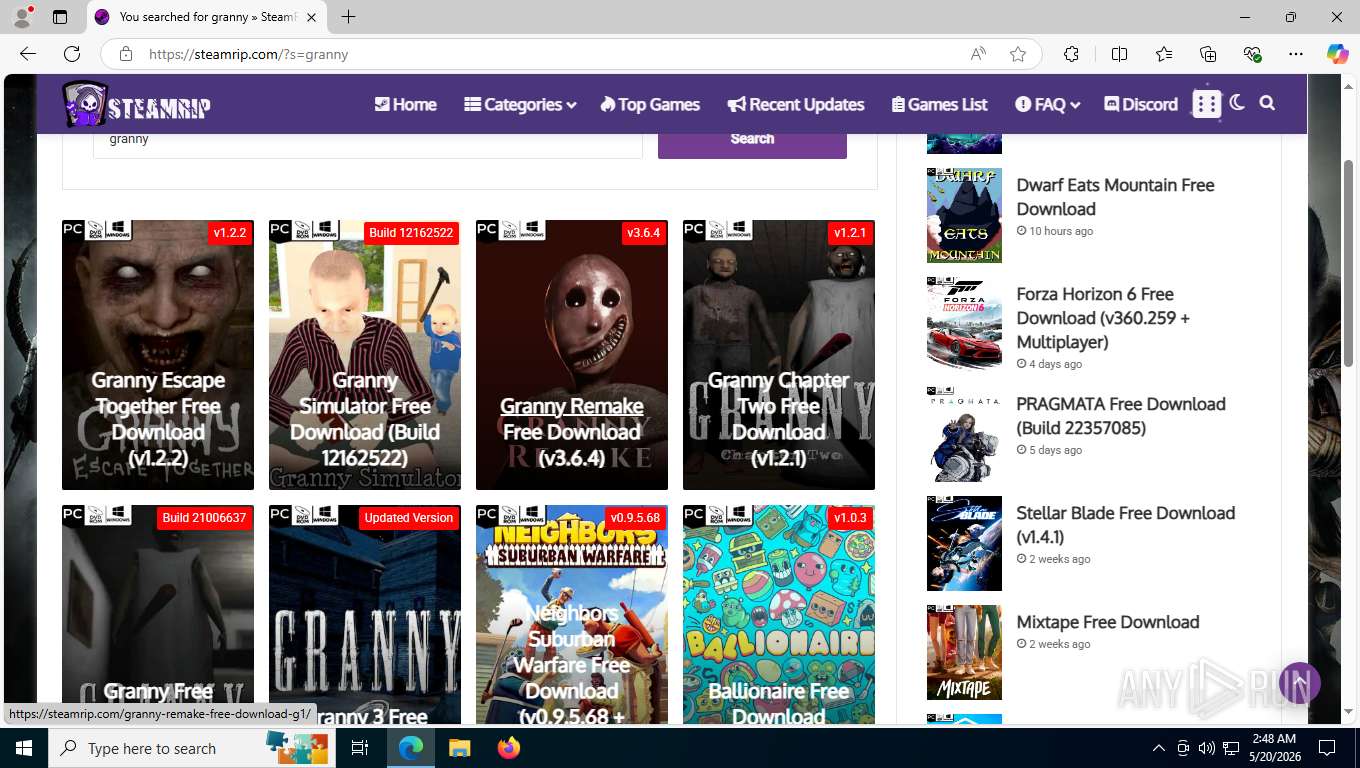
Task: Click the PRAGMATA thumbnail image
Action: pos(964,434)
